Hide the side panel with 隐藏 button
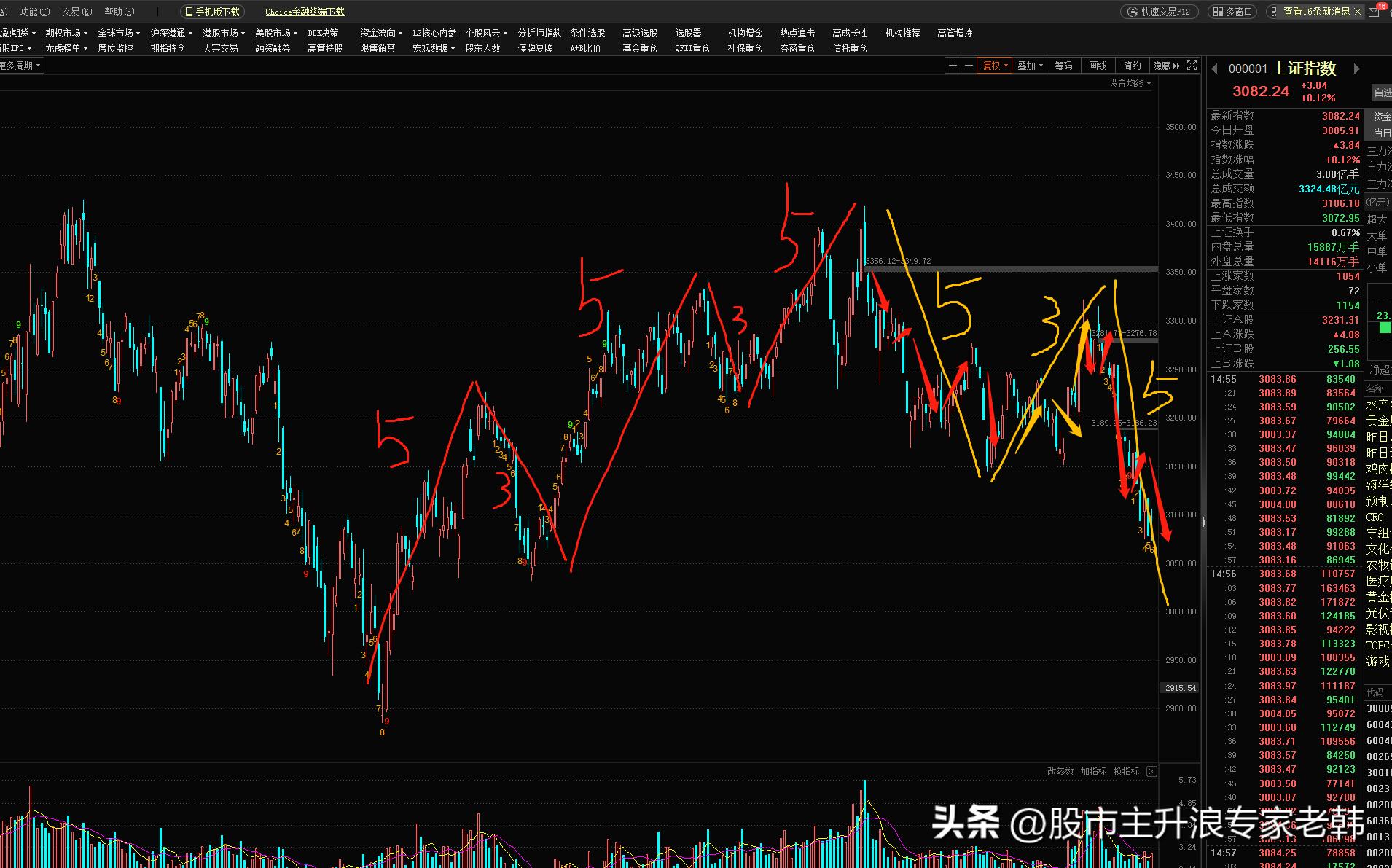The height and width of the screenshot is (868, 1392). pyautogui.click(x=1166, y=66)
